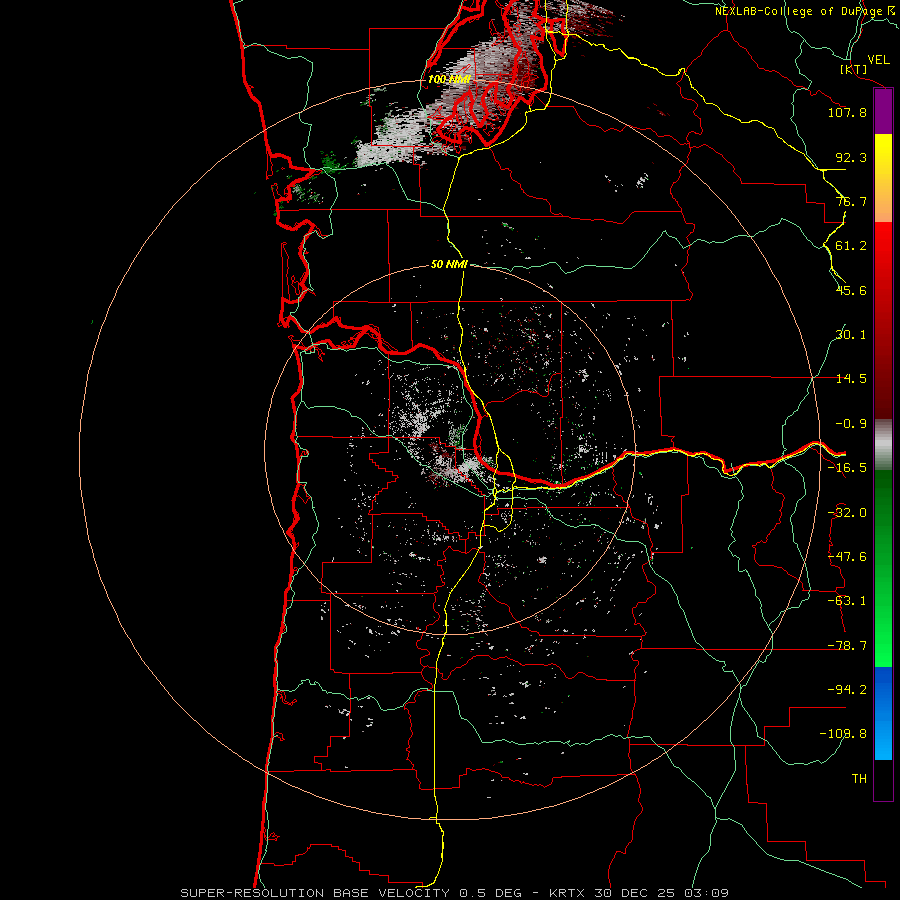Pick the black TH box under the color bar
This screenshot has height=900, width=900.
tap(883, 780)
